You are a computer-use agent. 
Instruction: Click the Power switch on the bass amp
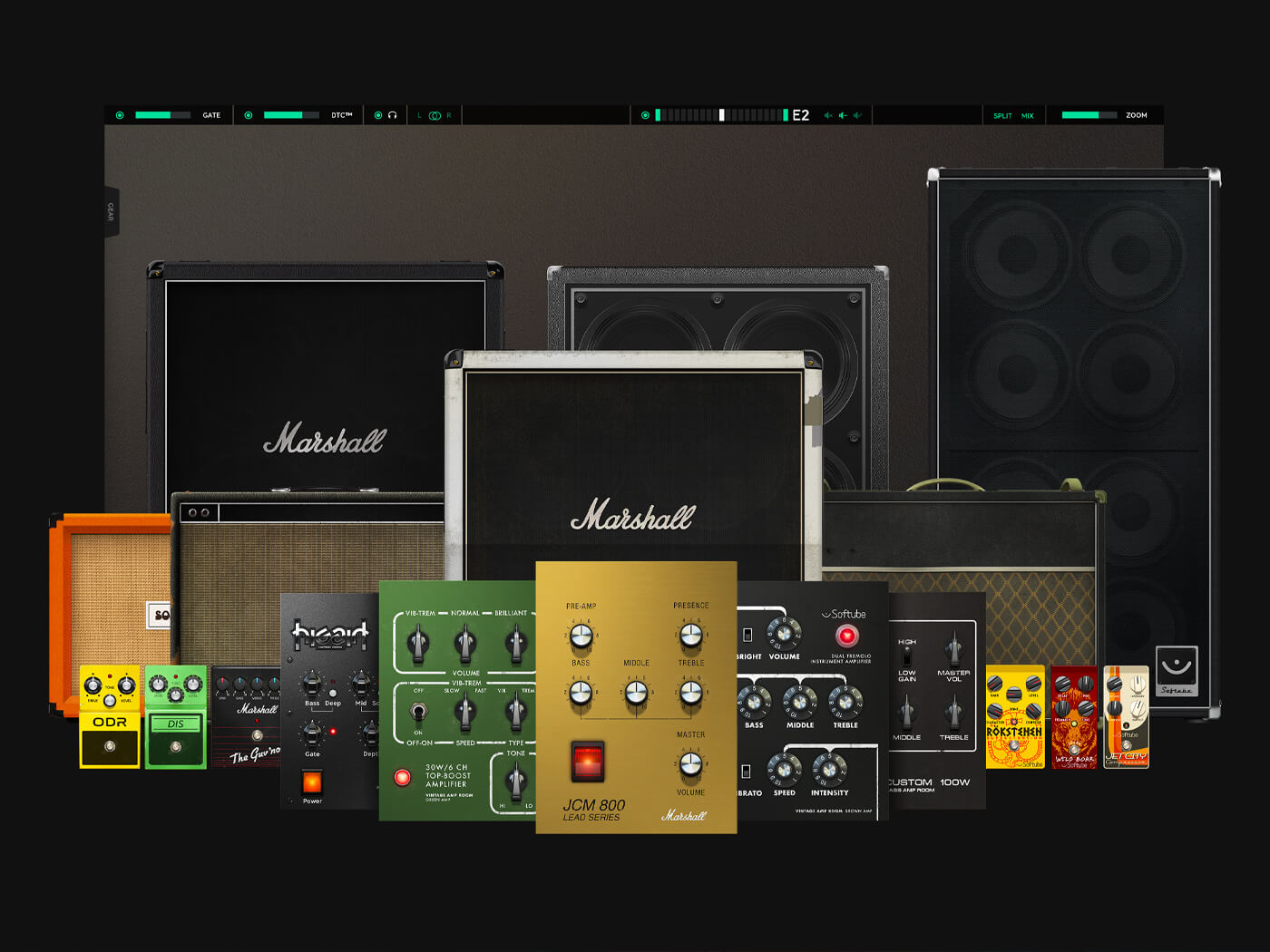click(312, 782)
